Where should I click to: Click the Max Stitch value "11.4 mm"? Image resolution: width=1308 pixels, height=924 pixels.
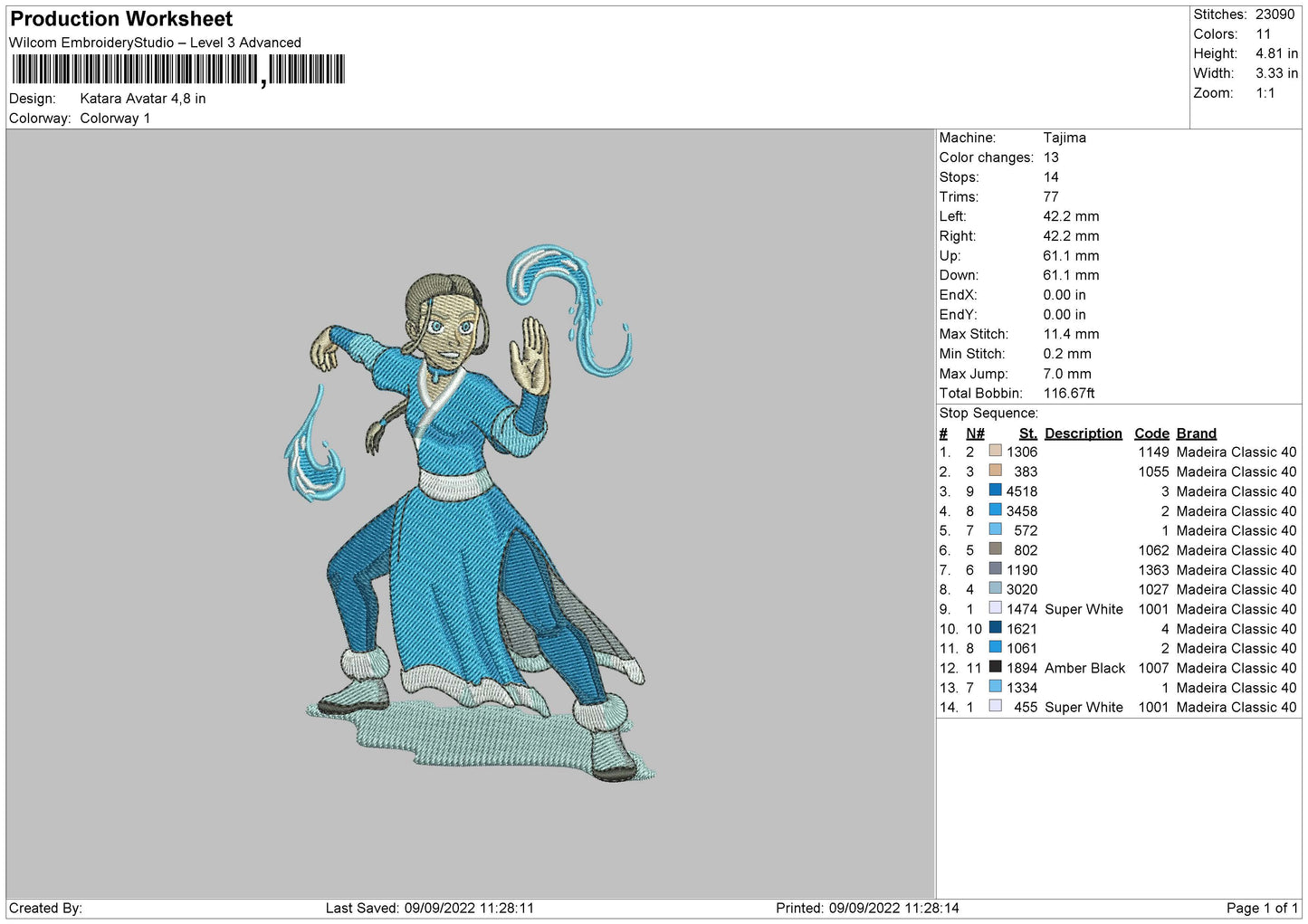1071,334
